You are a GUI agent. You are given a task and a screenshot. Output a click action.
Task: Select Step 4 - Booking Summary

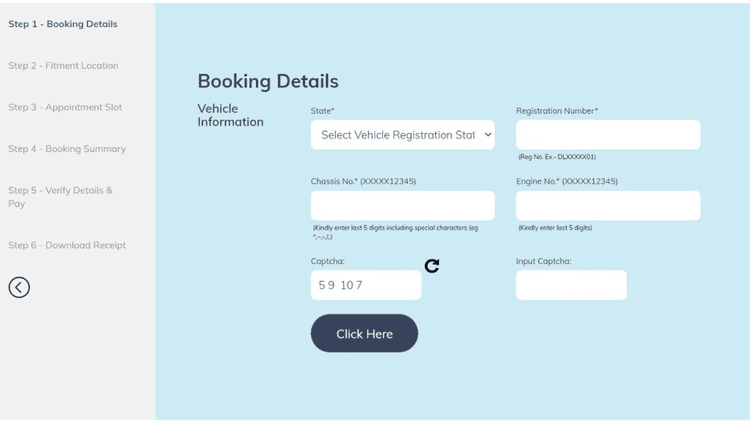point(67,149)
